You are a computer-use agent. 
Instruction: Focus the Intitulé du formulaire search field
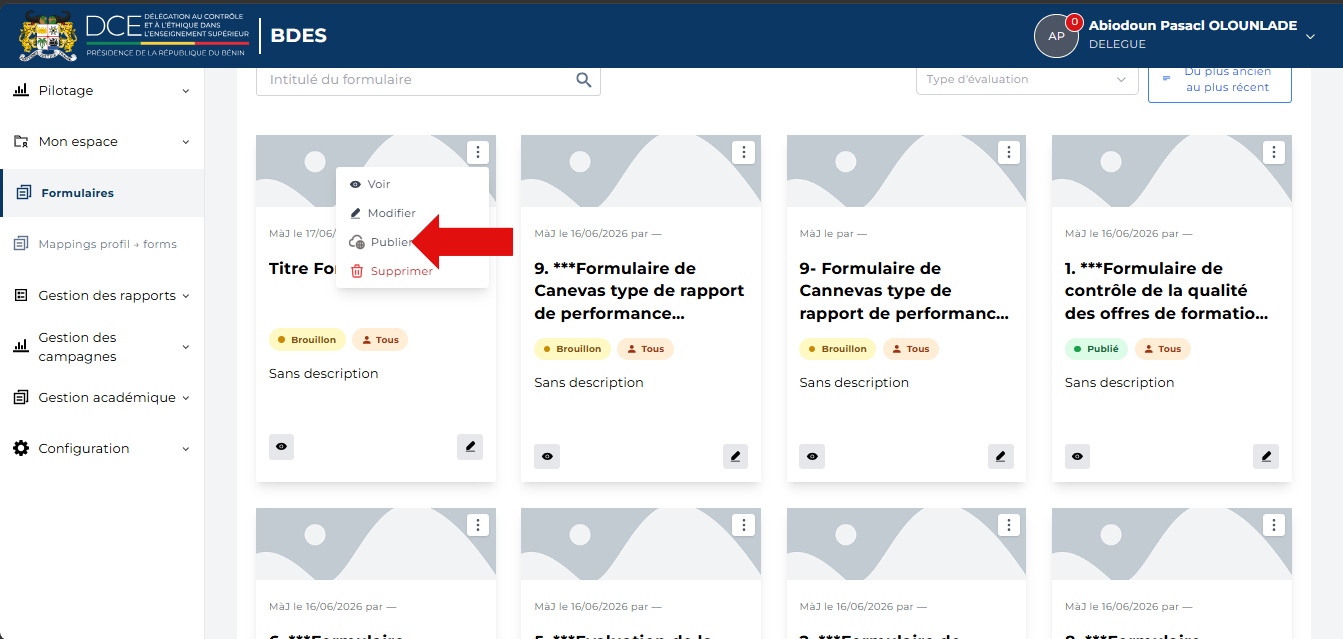[428, 80]
